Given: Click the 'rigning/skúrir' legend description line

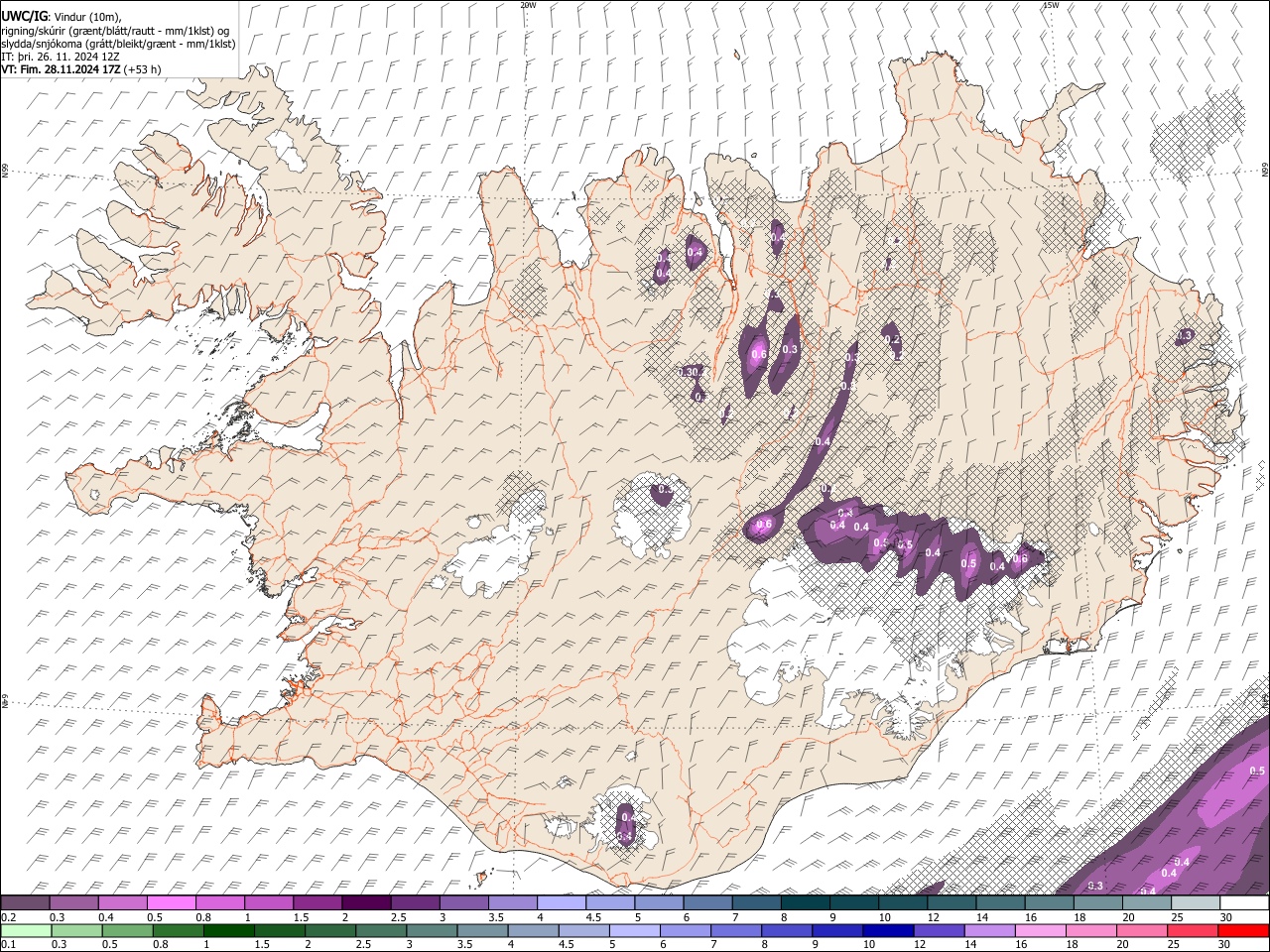Looking at the screenshot, I should coord(115,30).
